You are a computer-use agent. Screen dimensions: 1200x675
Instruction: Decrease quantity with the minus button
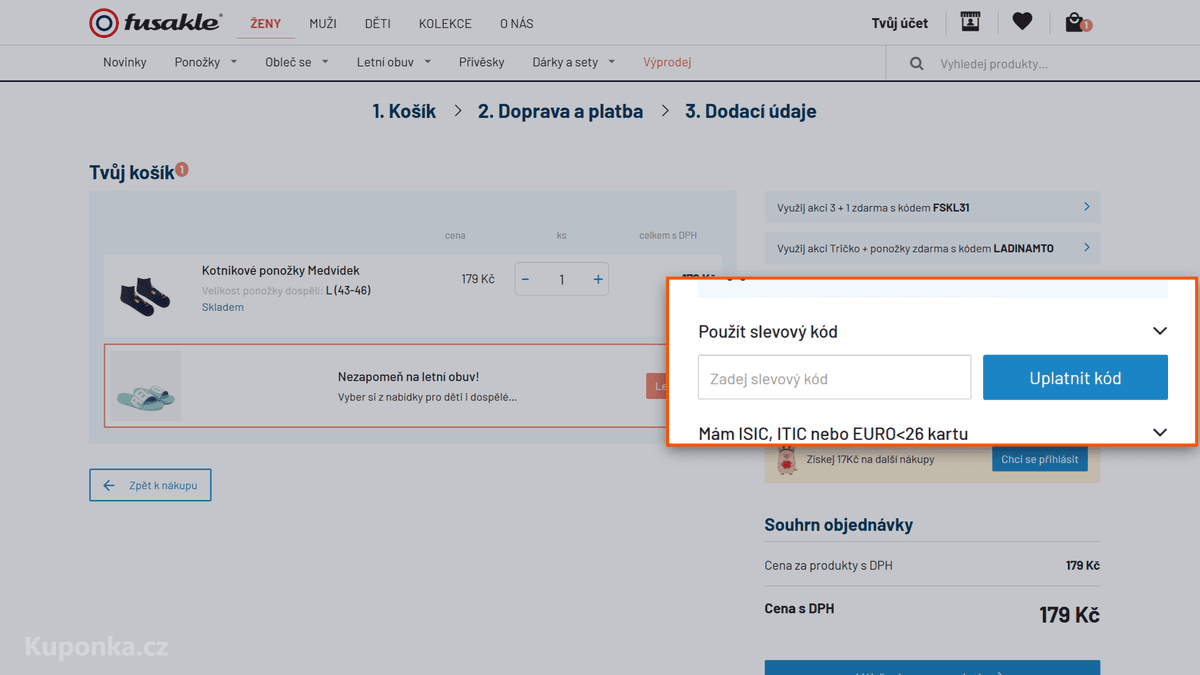coord(526,279)
